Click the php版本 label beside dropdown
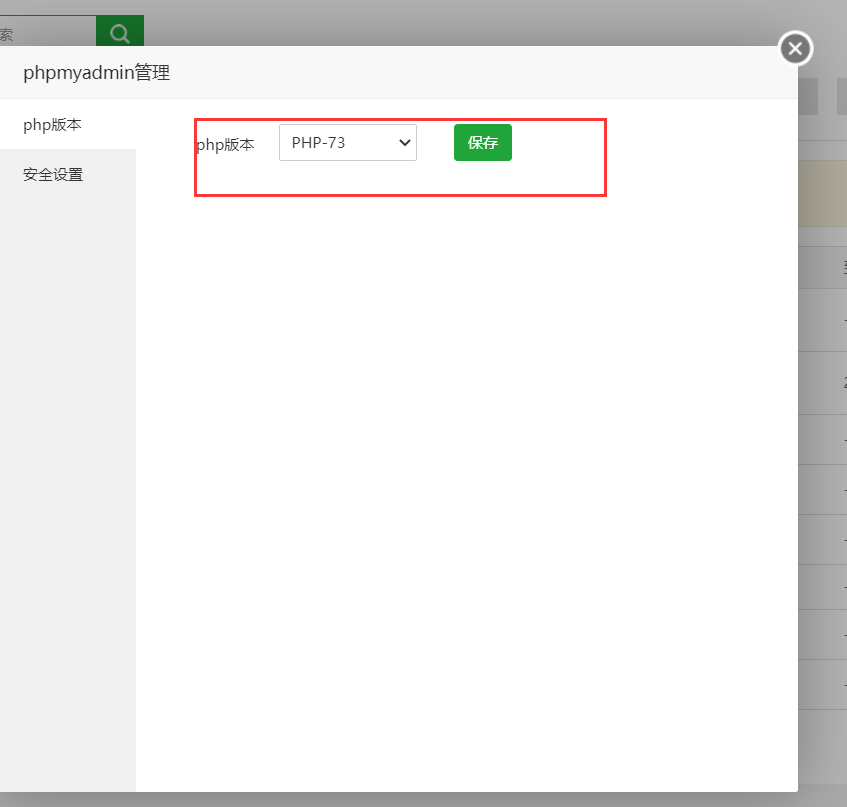847x807 pixels. click(x=225, y=145)
